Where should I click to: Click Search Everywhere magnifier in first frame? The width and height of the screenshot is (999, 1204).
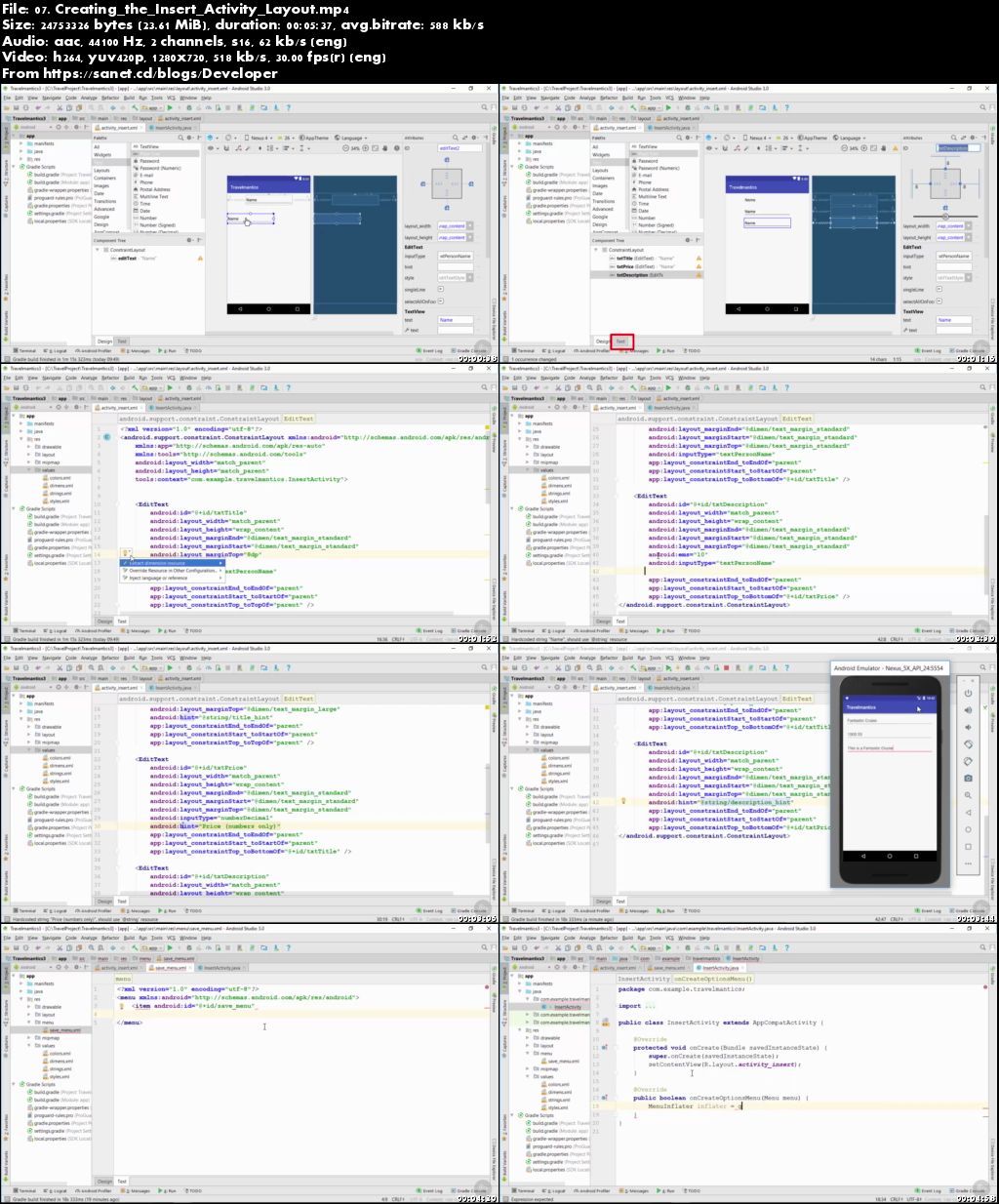484,107
